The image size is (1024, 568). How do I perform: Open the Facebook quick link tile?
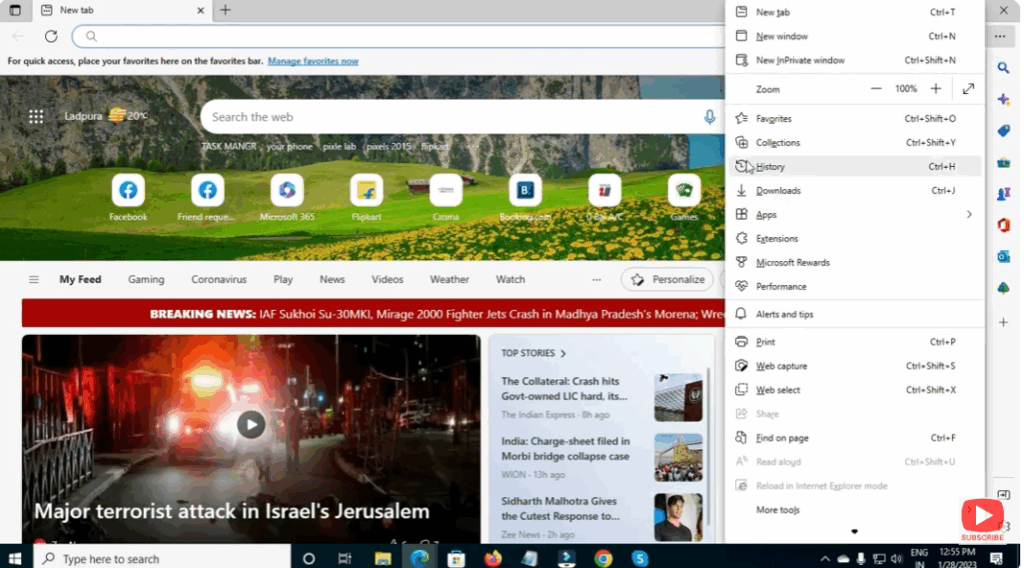[128, 191]
